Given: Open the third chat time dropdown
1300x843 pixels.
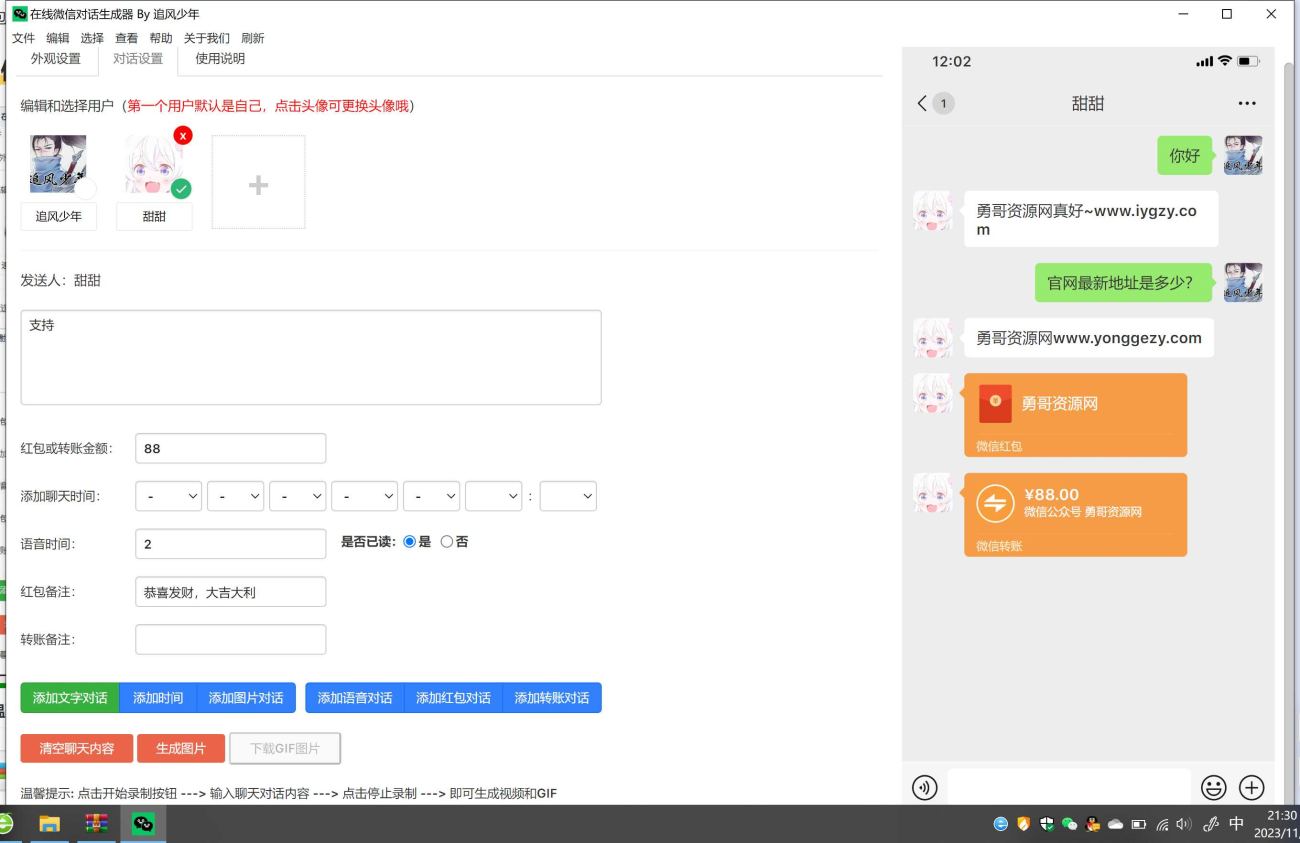Looking at the screenshot, I should (x=297, y=496).
